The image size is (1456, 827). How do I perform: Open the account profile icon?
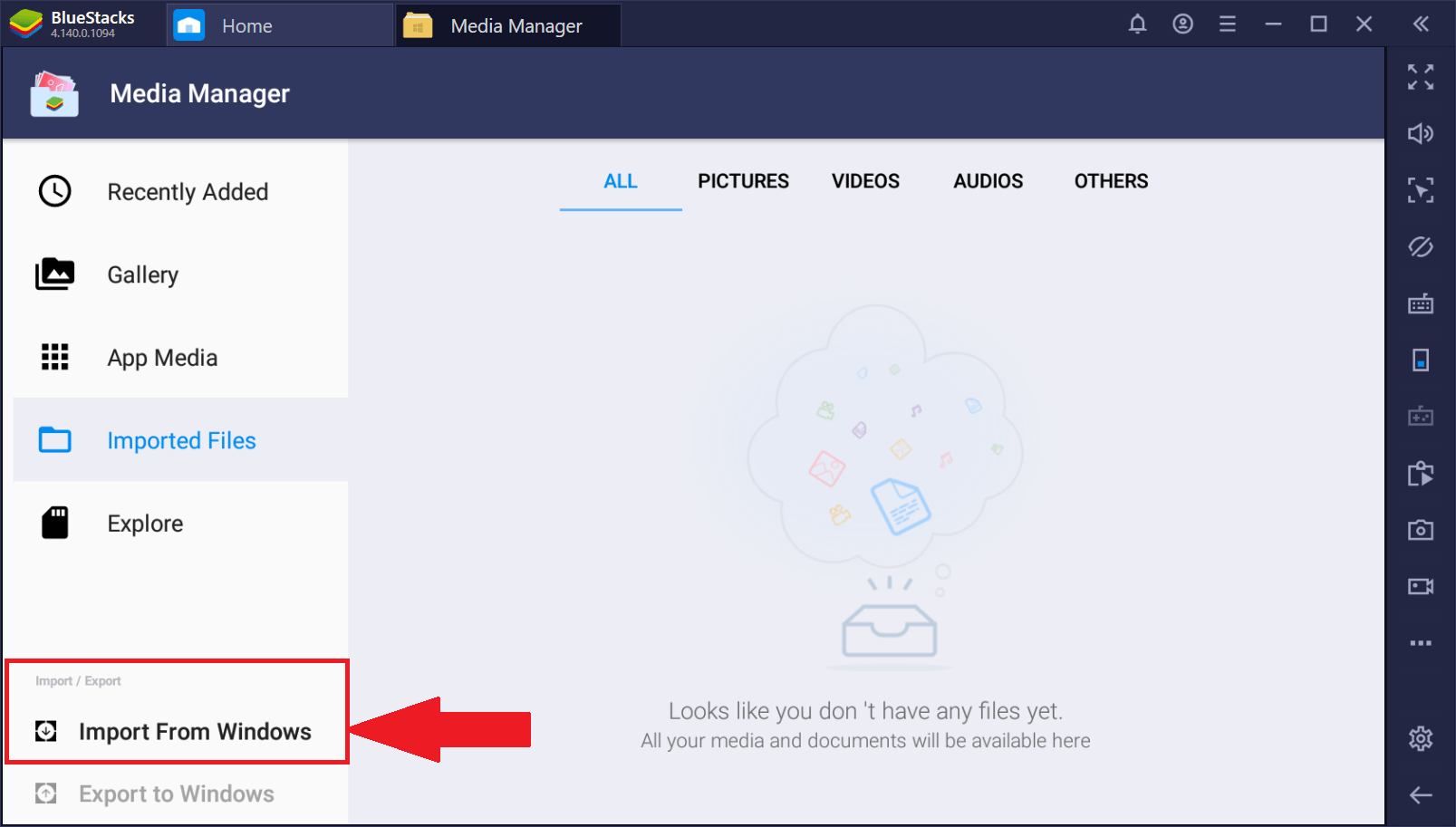[1182, 24]
